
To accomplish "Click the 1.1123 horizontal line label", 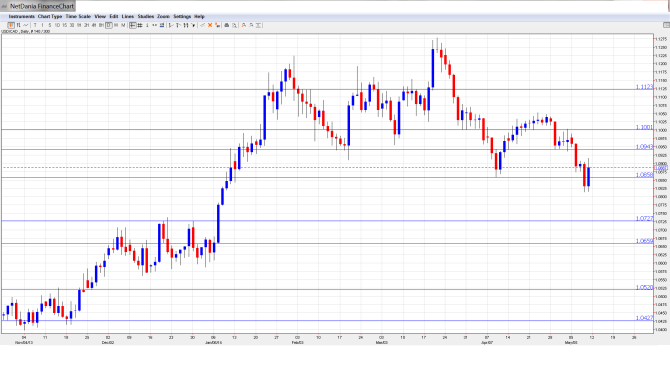I will click(x=644, y=87).
